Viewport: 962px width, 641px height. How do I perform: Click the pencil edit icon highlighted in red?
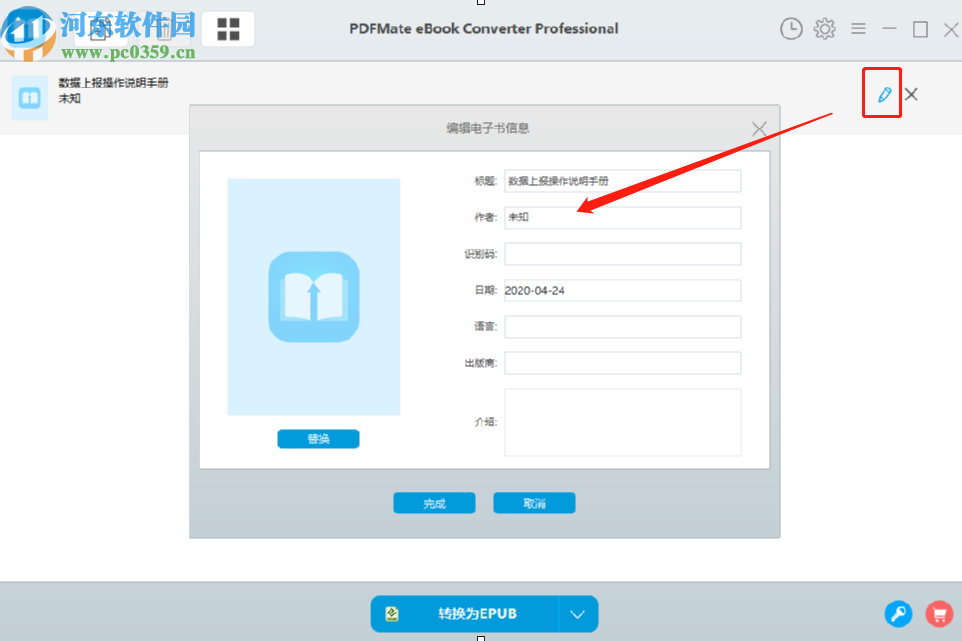coord(881,93)
